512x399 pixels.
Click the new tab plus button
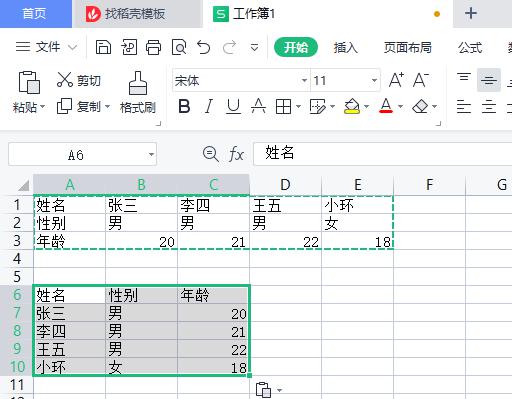(x=471, y=14)
